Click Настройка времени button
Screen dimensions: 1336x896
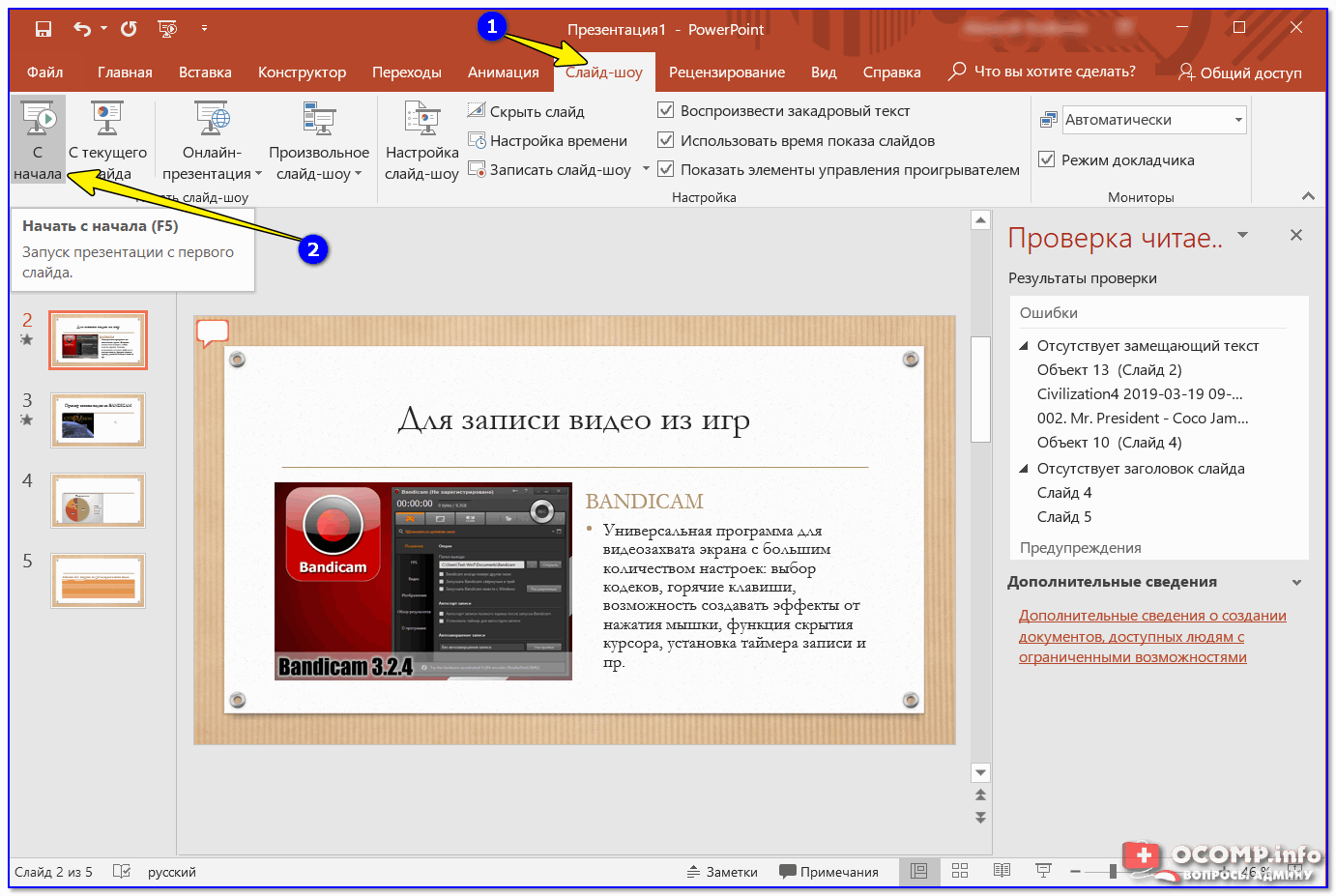(x=548, y=141)
